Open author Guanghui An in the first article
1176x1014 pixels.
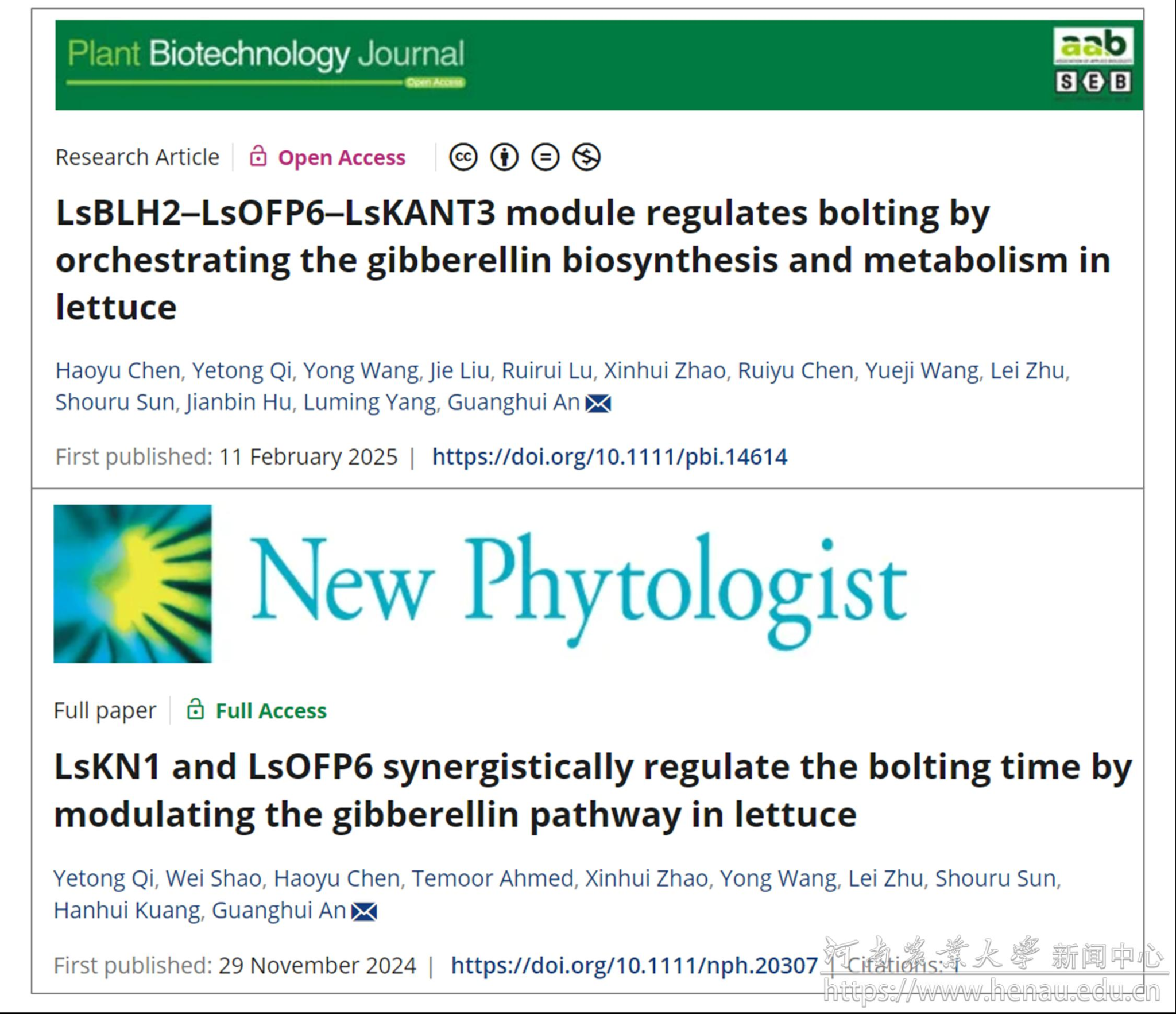(x=513, y=402)
